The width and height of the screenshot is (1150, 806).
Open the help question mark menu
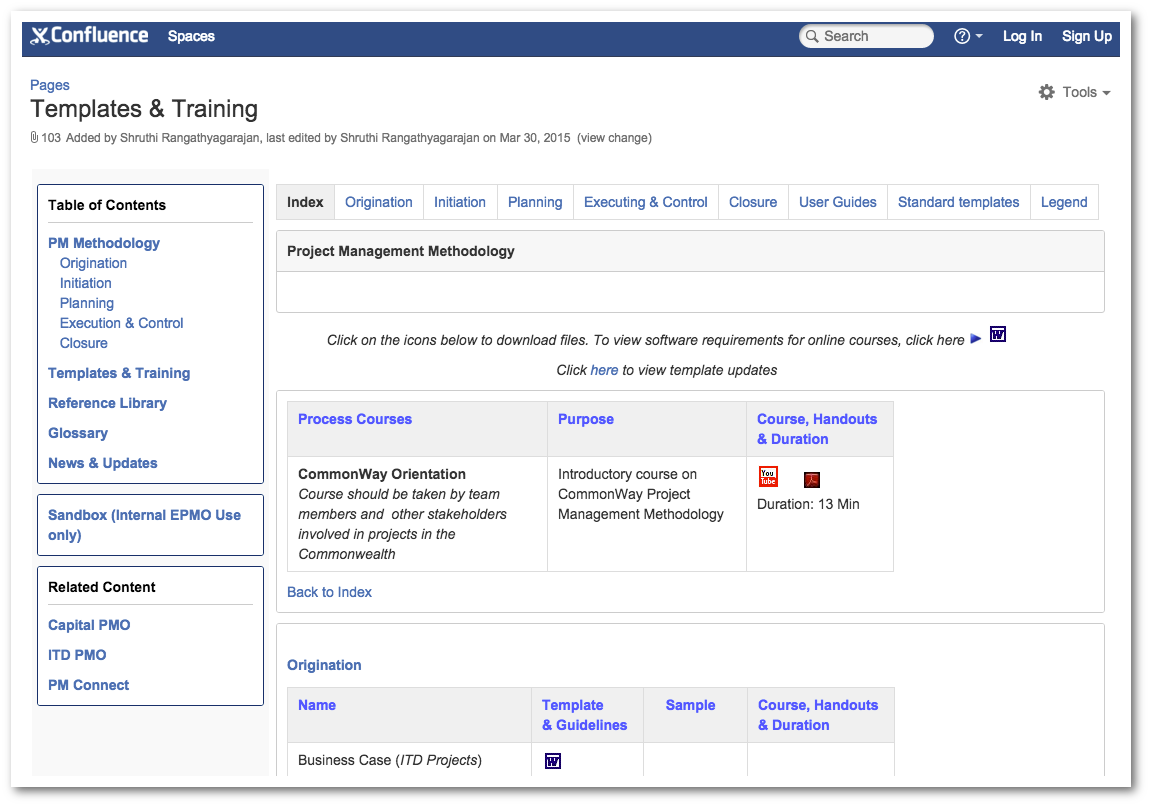[x=967, y=36]
